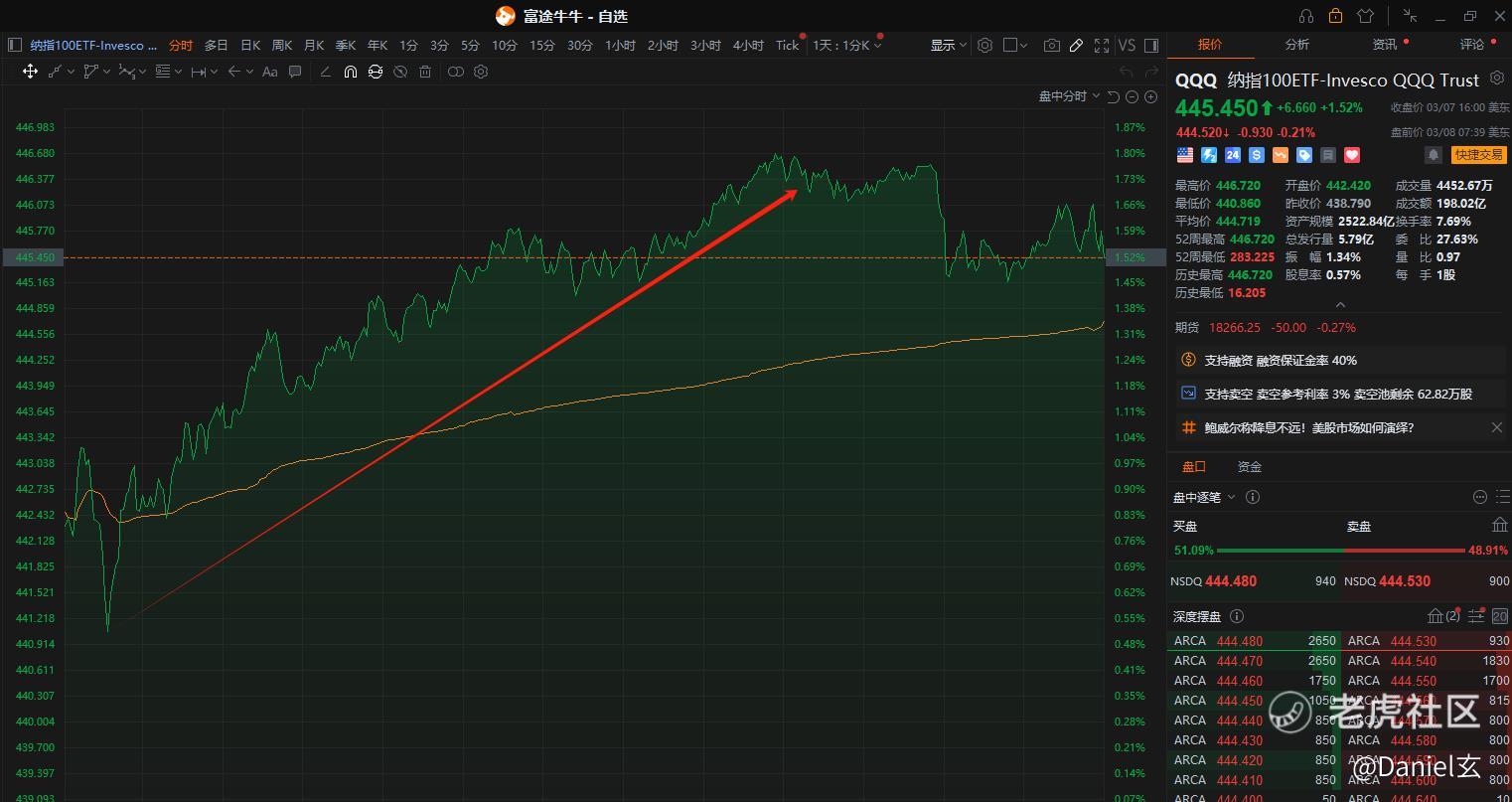Dismiss the news headline banner
1512x802 pixels.
(x=1497, y=427)
